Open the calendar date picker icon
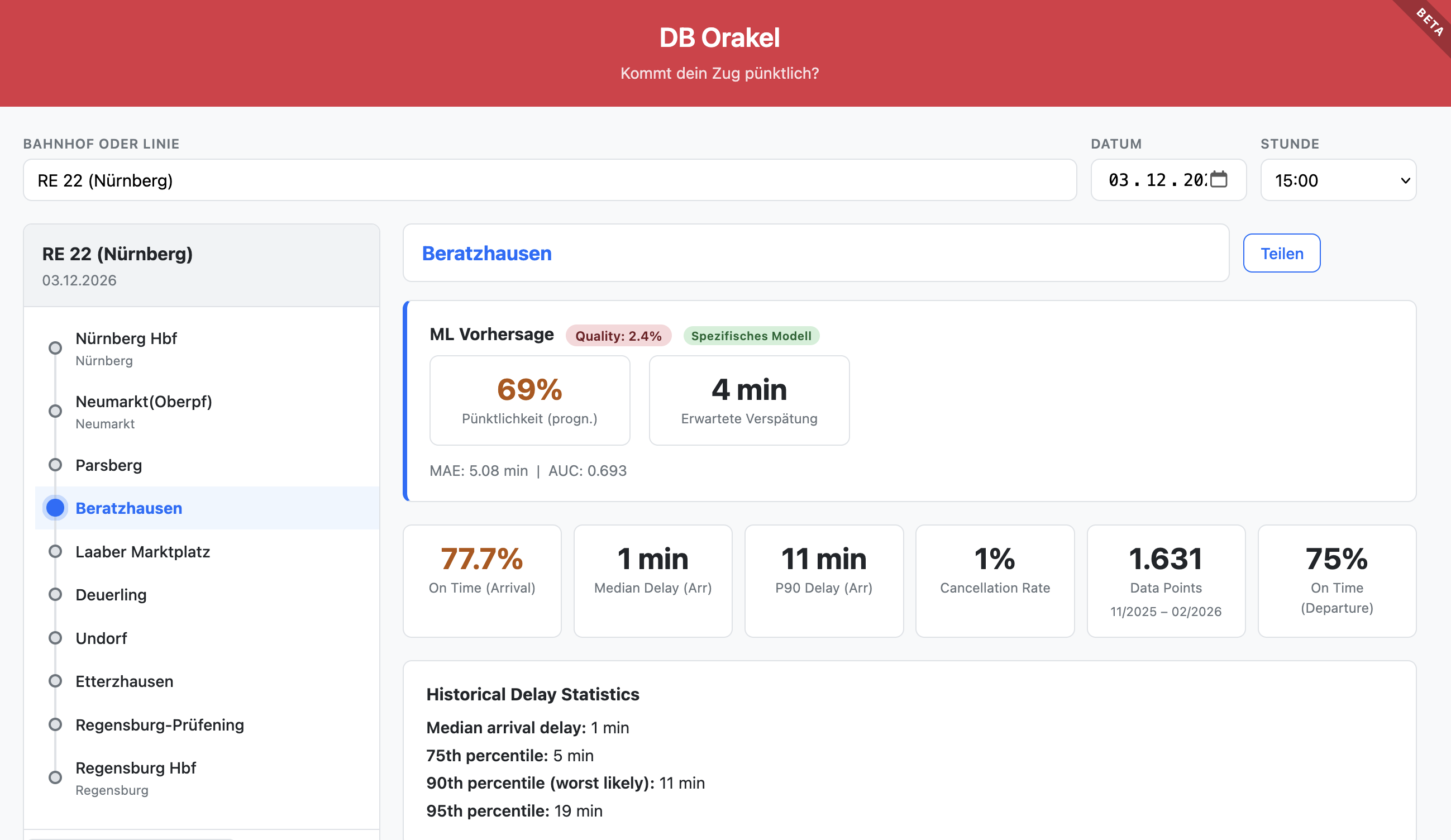Image resolution: width=1451 pixels, height=840 pixels. [1218, 180]
